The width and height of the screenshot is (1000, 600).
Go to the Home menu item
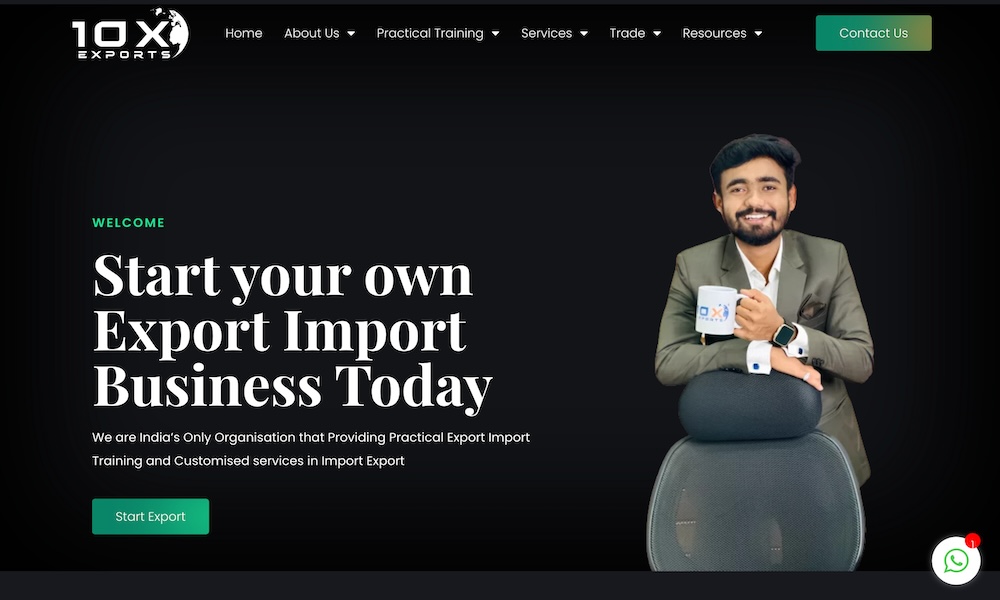click(x=244, y=33)
